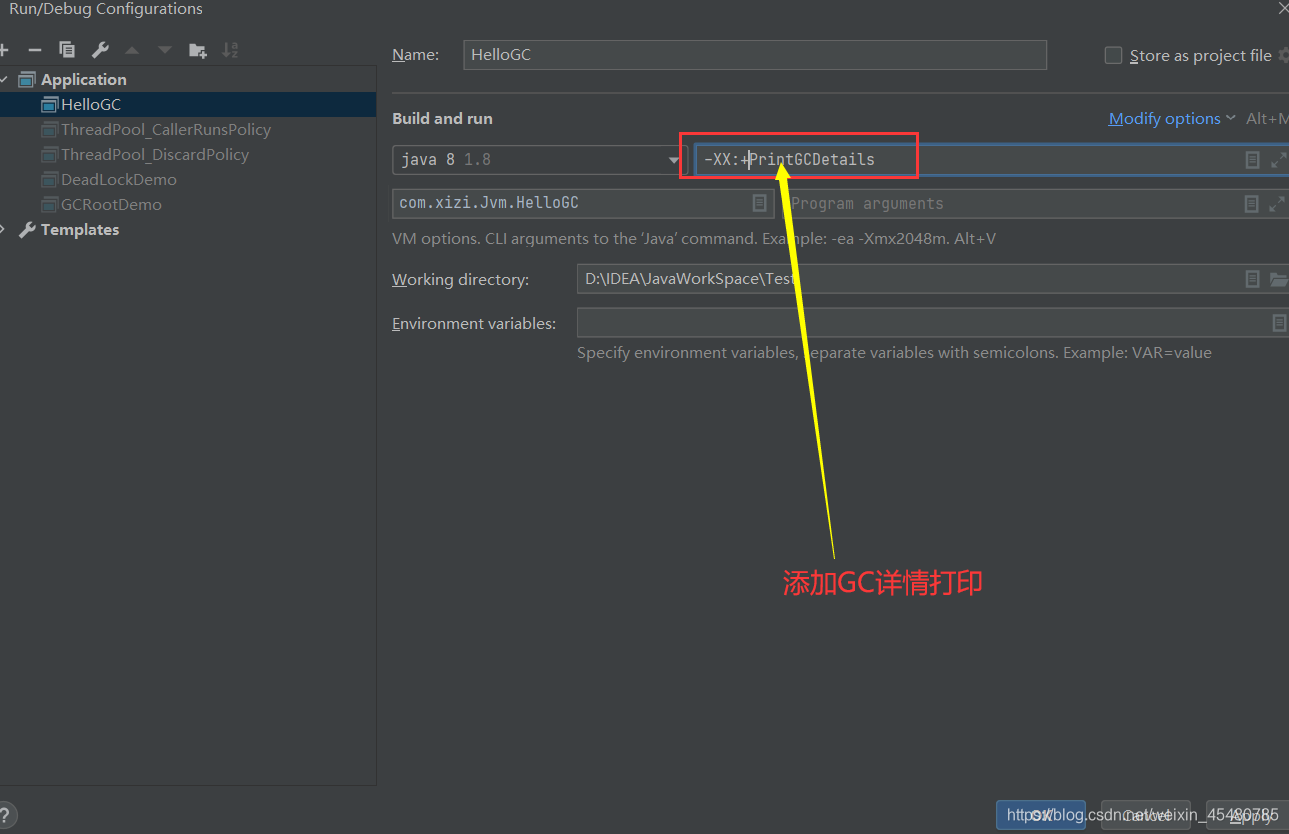
Task: Open program arguments macro icon
Action: tap(1251, 204)
